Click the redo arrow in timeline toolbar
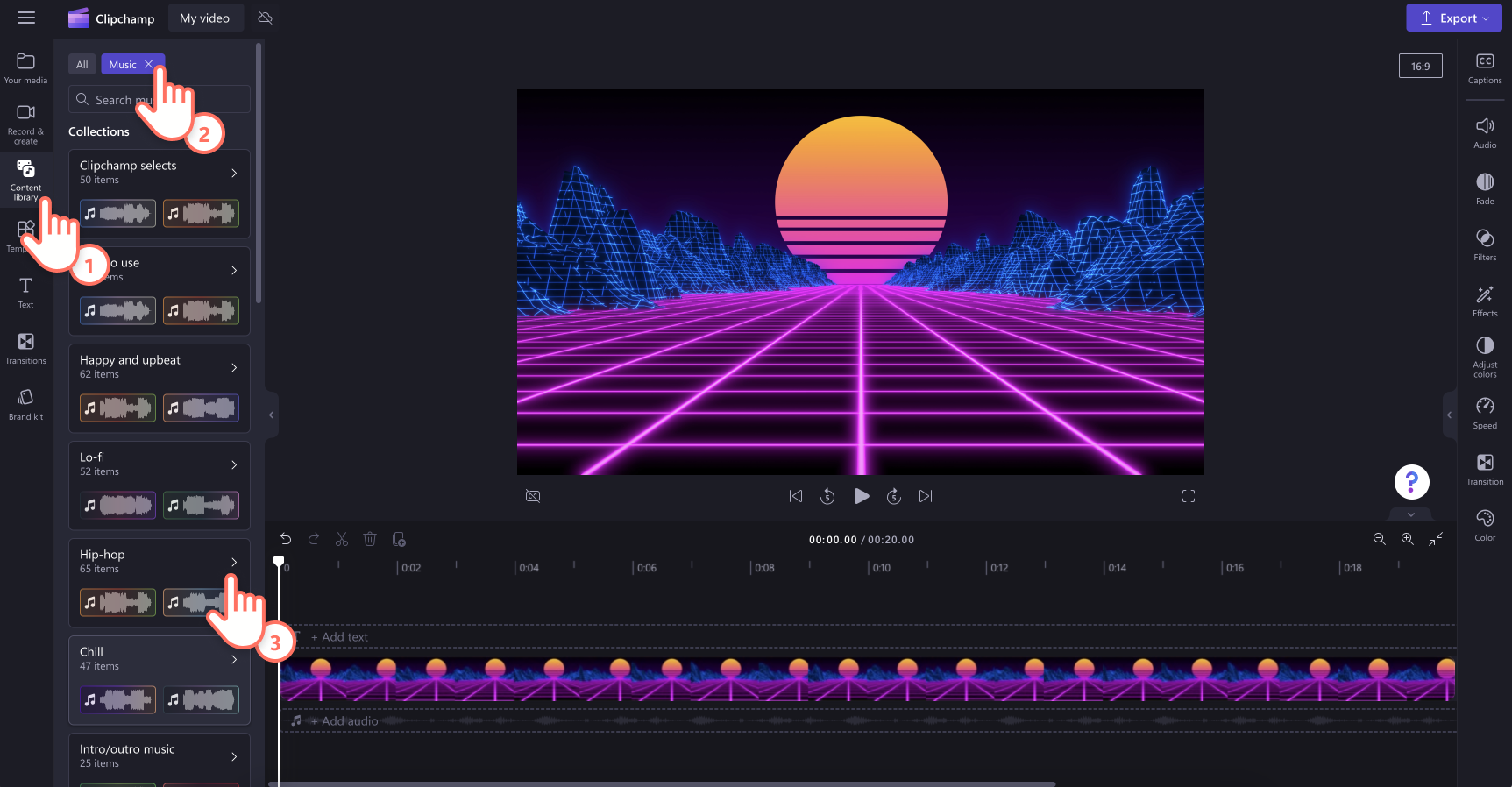This screenshot has height=787, width=1512. (x=314, y=539)
